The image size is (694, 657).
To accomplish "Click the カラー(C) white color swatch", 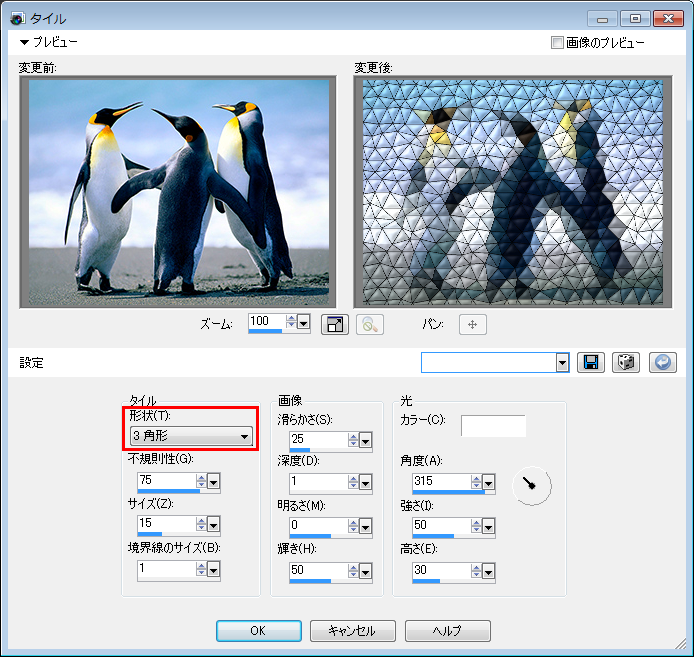I will click(494, 425).
